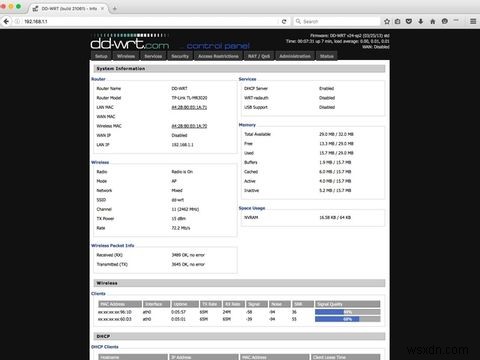
Task: Select the DD-WRT (build 21061) browser tab
Action: point(68,9)
